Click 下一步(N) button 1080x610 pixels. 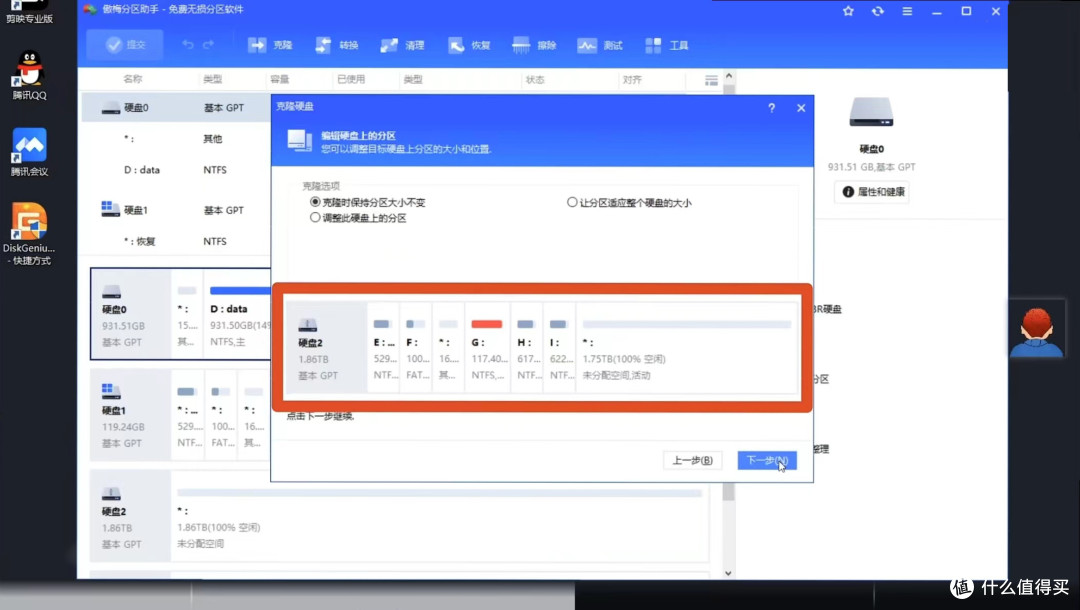point(767,460)
